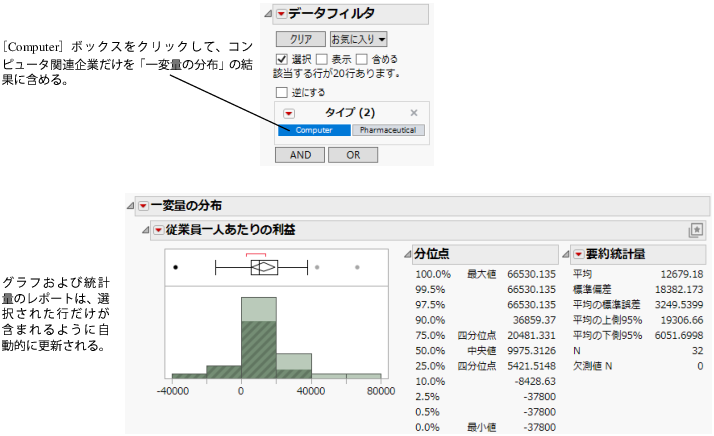This screenshot has width=714, height=436.
Task: Open the 要約統計量 red triangle menu
Action: point(578,254)
